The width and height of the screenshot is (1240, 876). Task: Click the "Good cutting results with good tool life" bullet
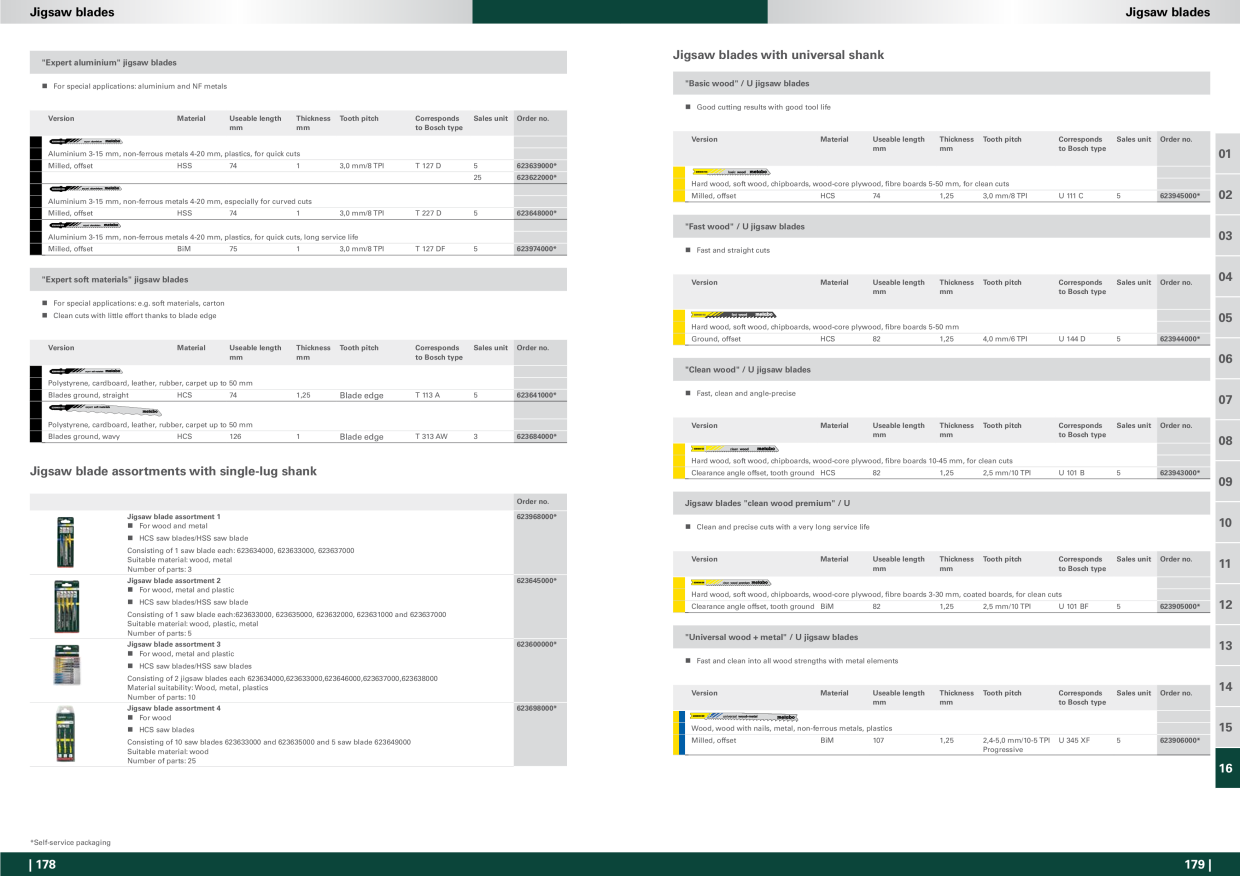coord(763,108)
